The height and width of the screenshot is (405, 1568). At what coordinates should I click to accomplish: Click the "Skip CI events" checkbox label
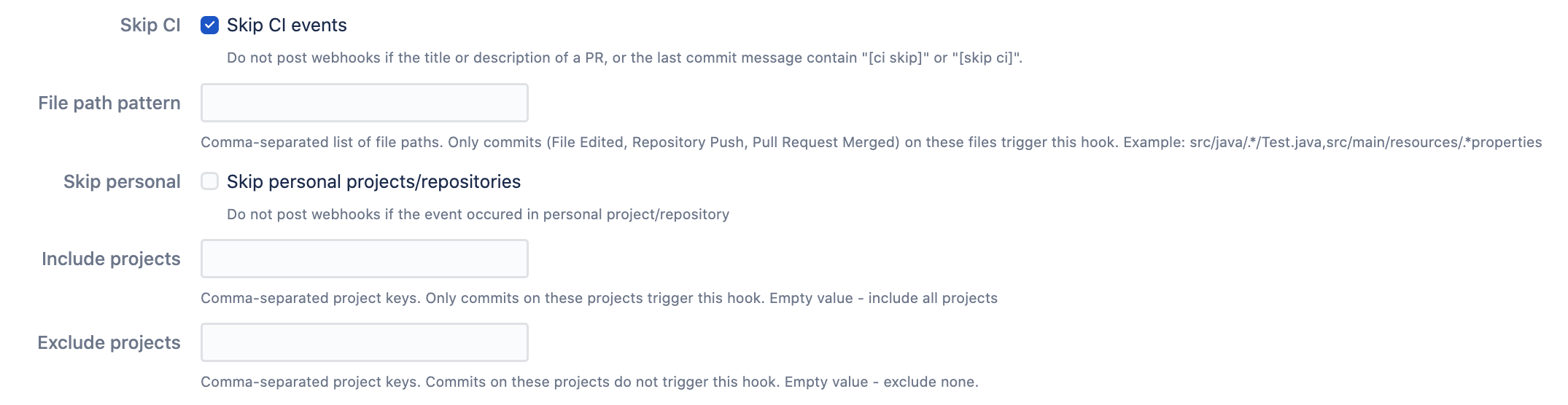pos(287,25)
